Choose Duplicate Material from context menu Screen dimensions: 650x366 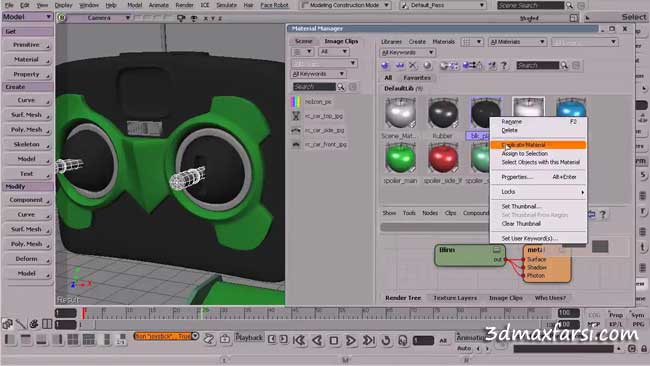(x=538, y=145)
